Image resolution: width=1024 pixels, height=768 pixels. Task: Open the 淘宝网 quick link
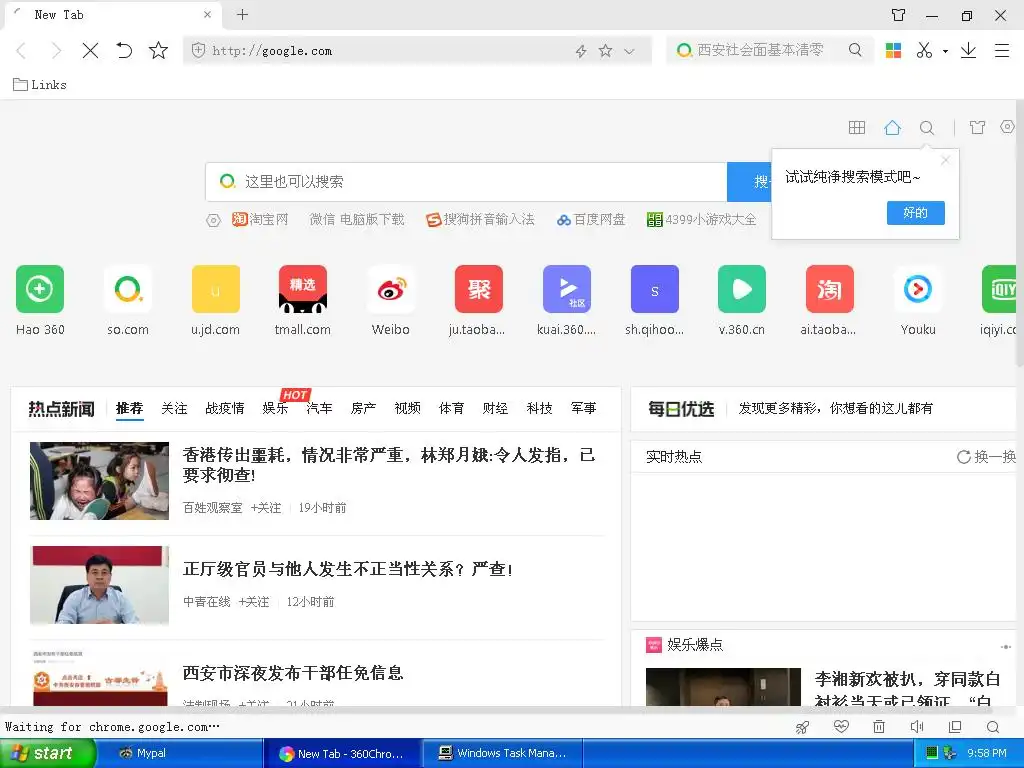(x=260, y=219)
